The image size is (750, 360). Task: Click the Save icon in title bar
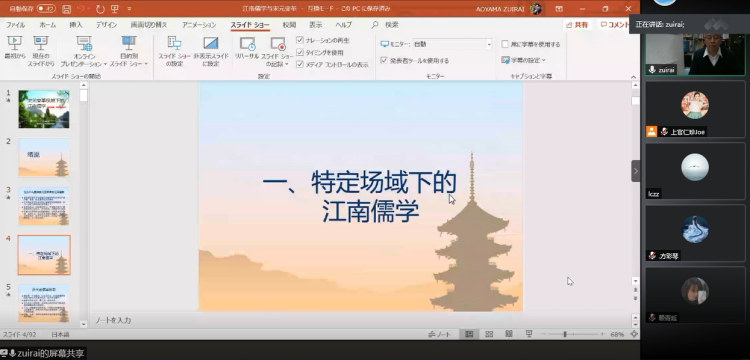pos(66,9)
